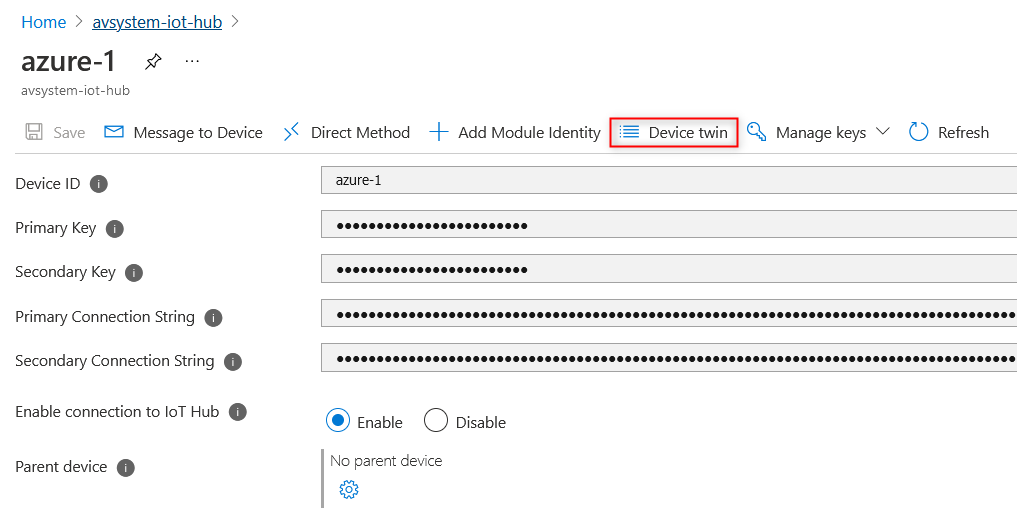
Task: Click the Save button label
Action: pos(69,133)
